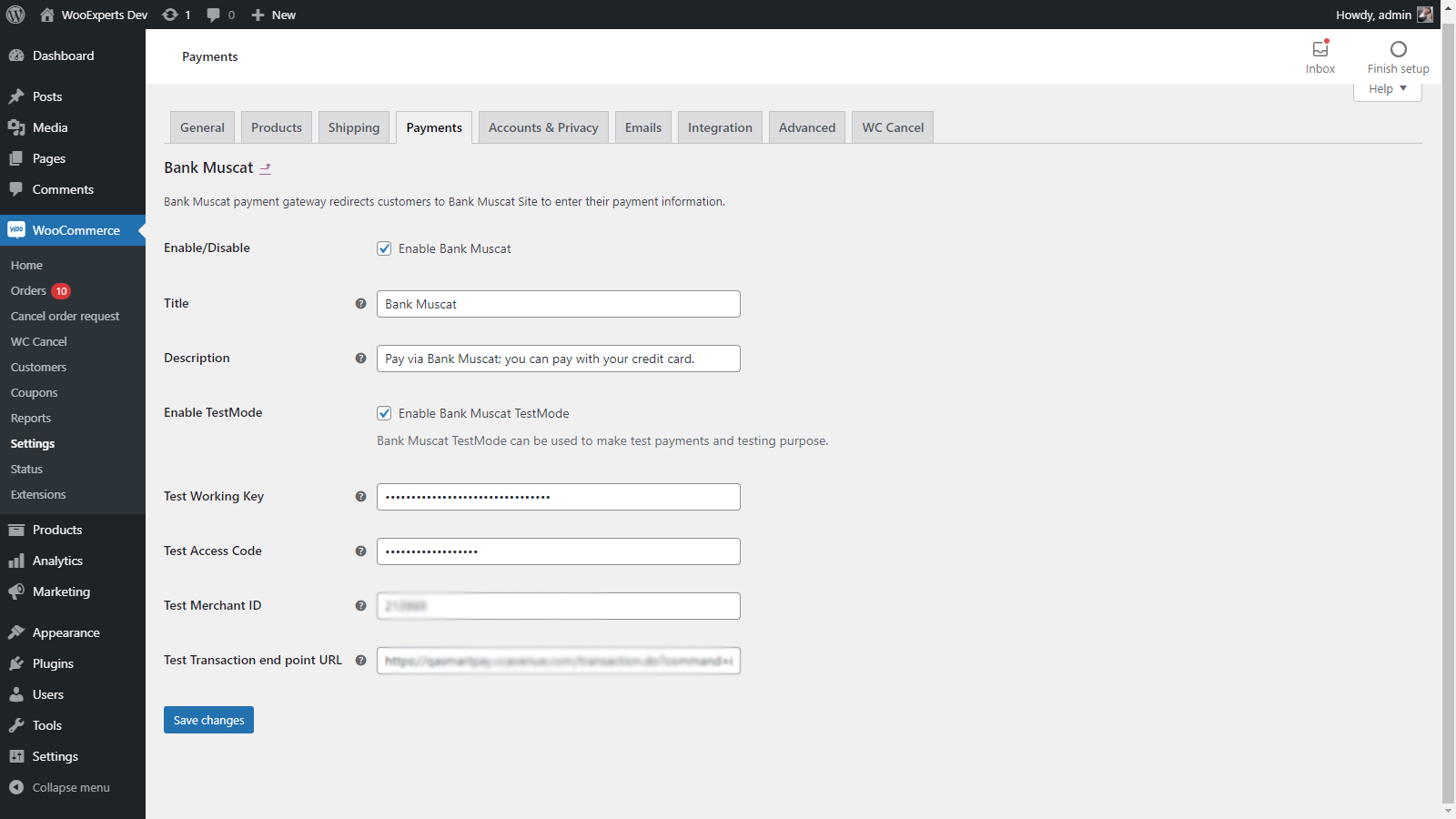The height and width of the screenshot is (819, 1456).
Task: Open Dashboard from the sidebar
Action: click(x=73, y=56)
